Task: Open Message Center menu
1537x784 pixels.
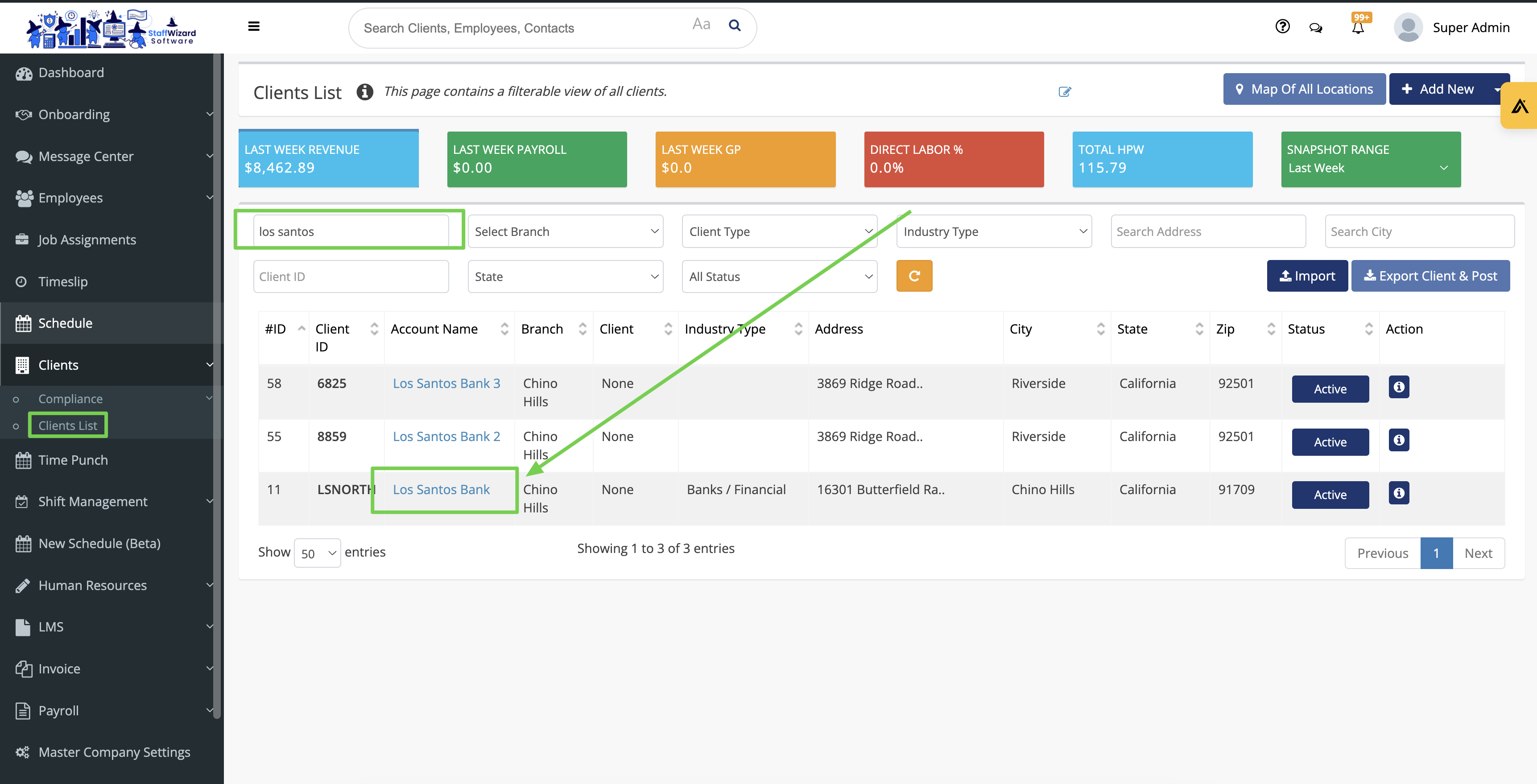Action: (x=111, y=156)
